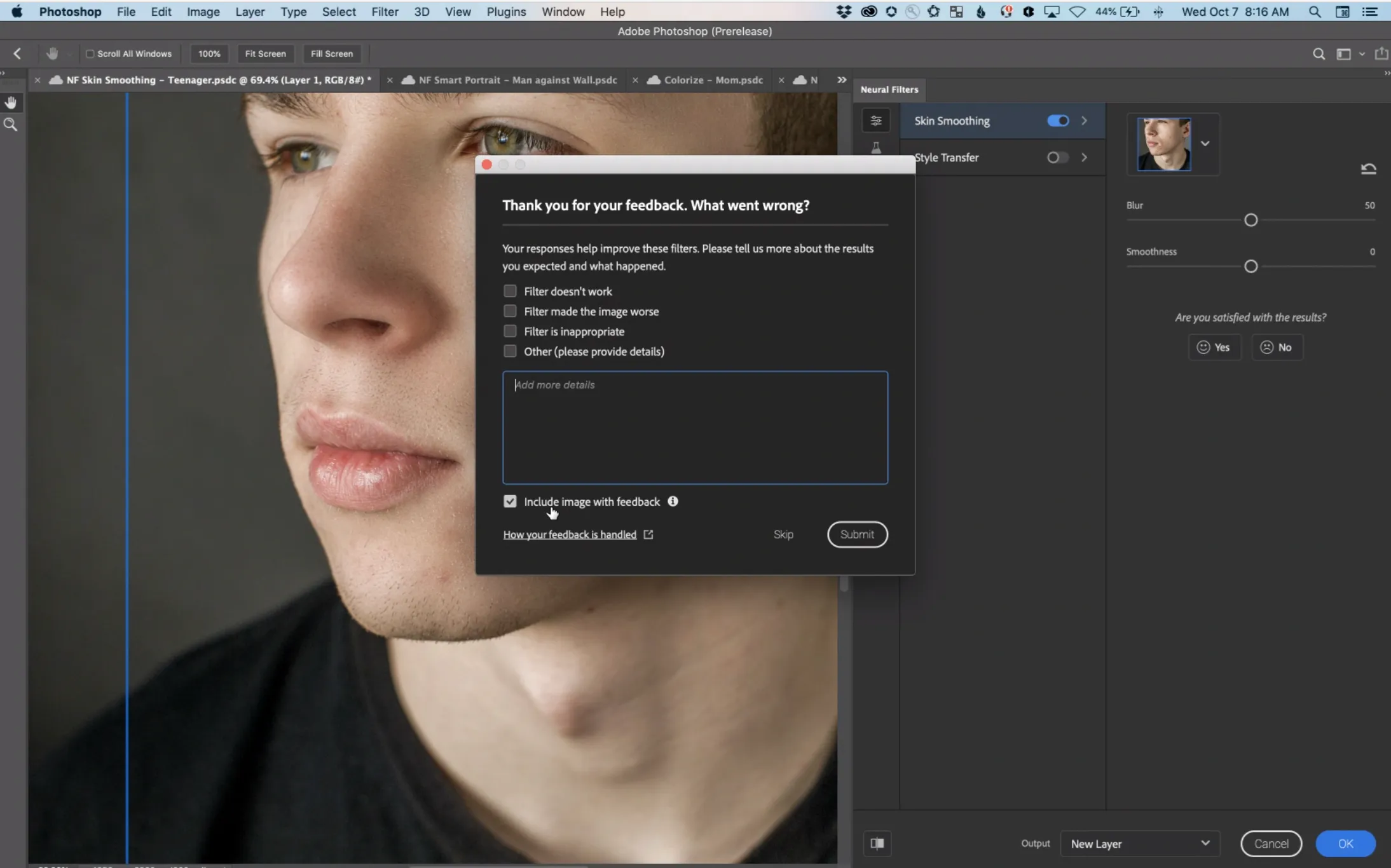
Task: Open the beta filters flask icon
Action: coord(875,147)
